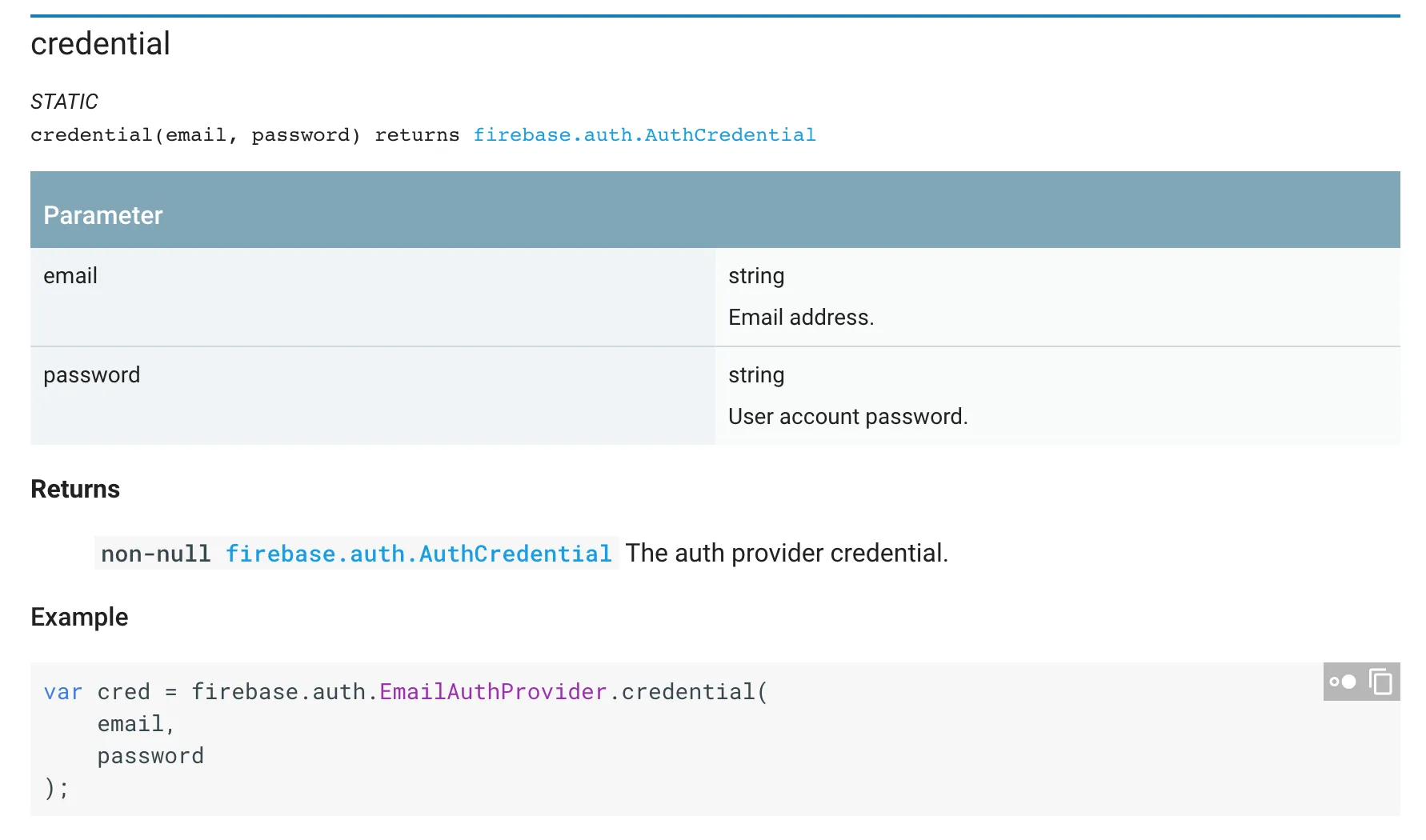This screenshot has height=840, width=1426.
Task: Click the "Email address." description text
Action: [800, 318]
